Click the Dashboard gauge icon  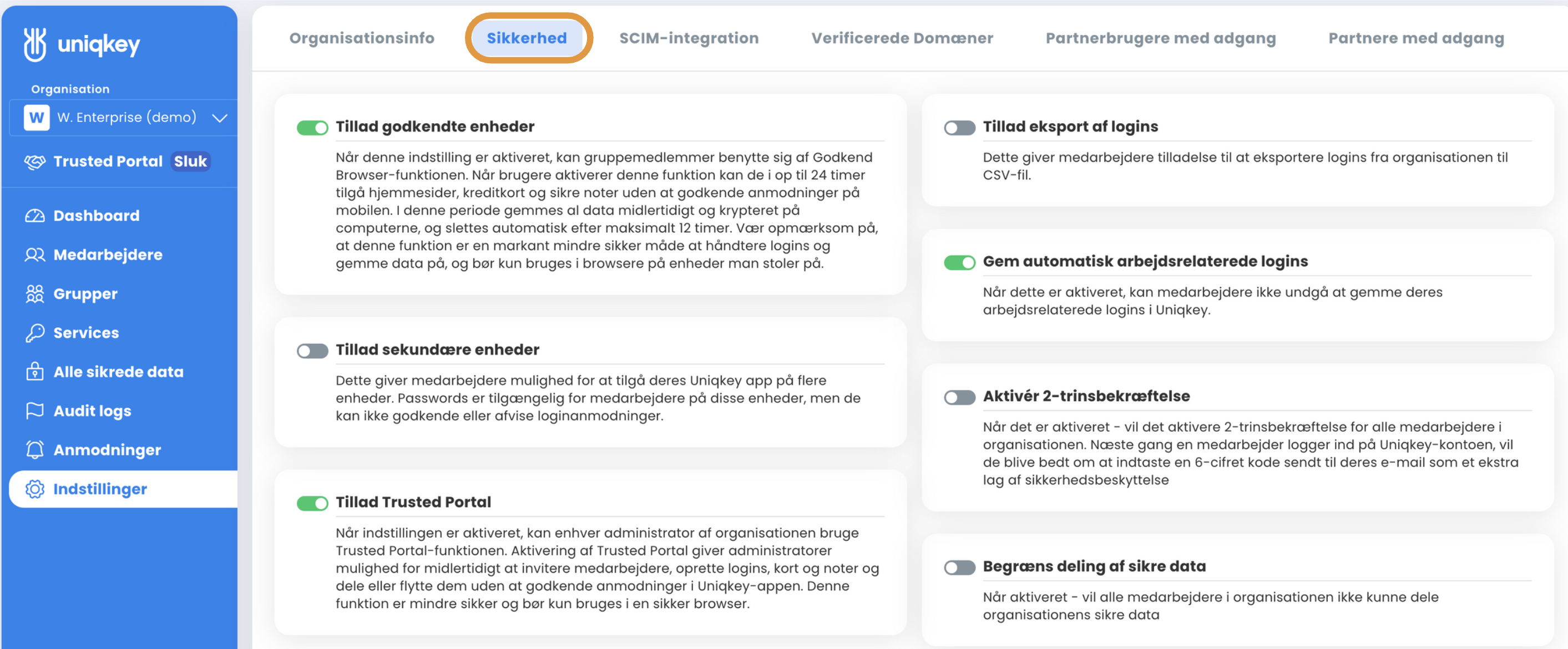point(35,216)
